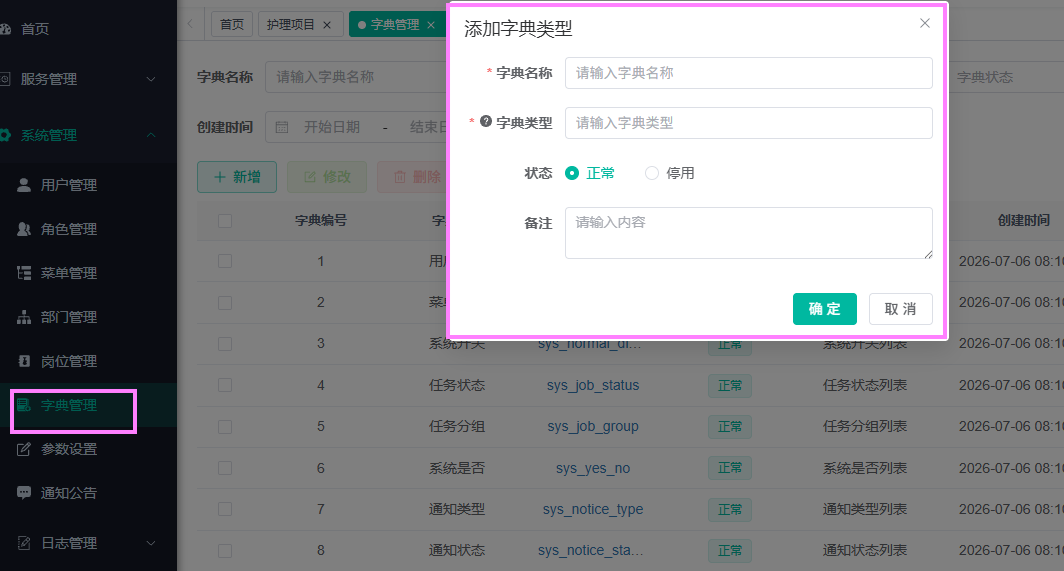Click the 备注 textarea

(x=748, y=233)
